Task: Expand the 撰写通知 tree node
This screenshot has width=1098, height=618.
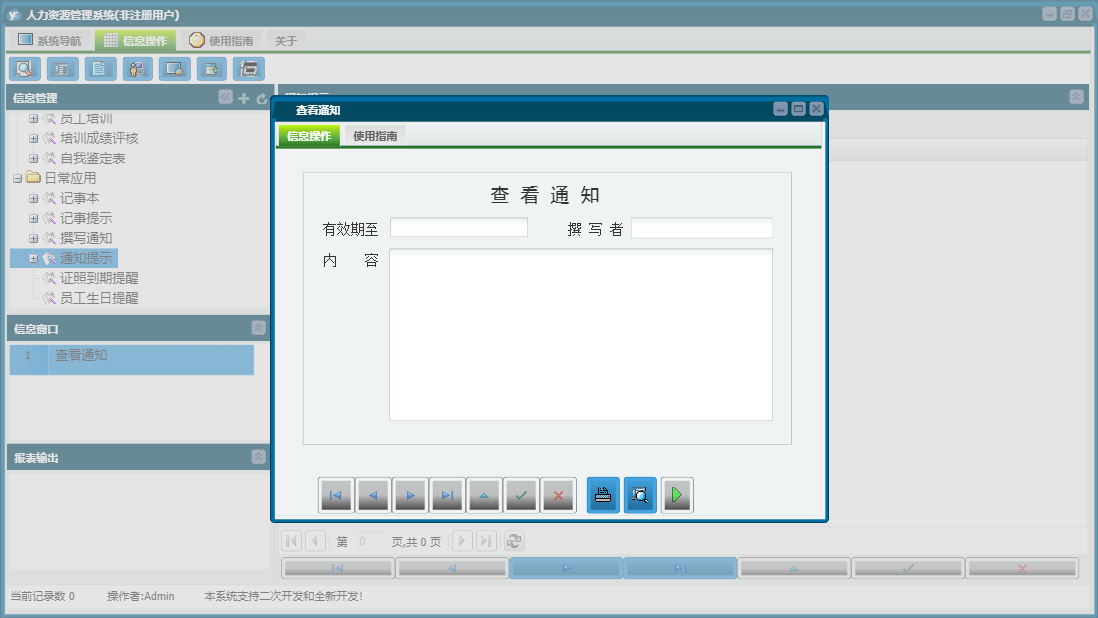Action: point(33,239)
